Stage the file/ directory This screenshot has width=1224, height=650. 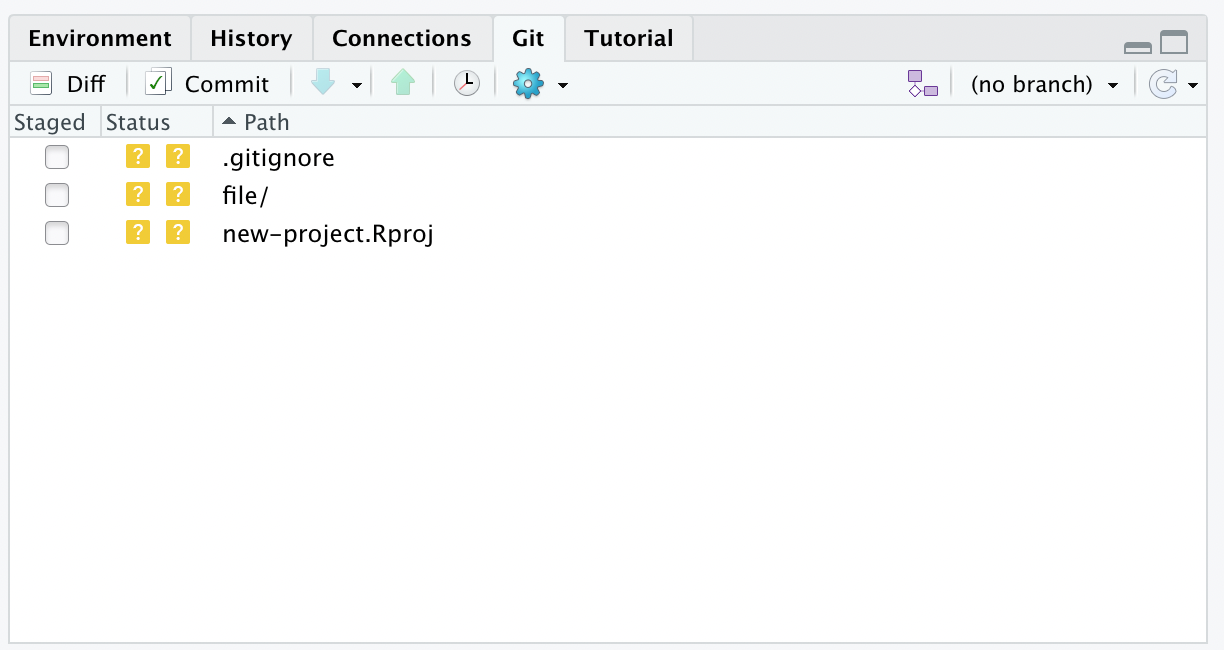pyautogui.click(x=57, y=195)
